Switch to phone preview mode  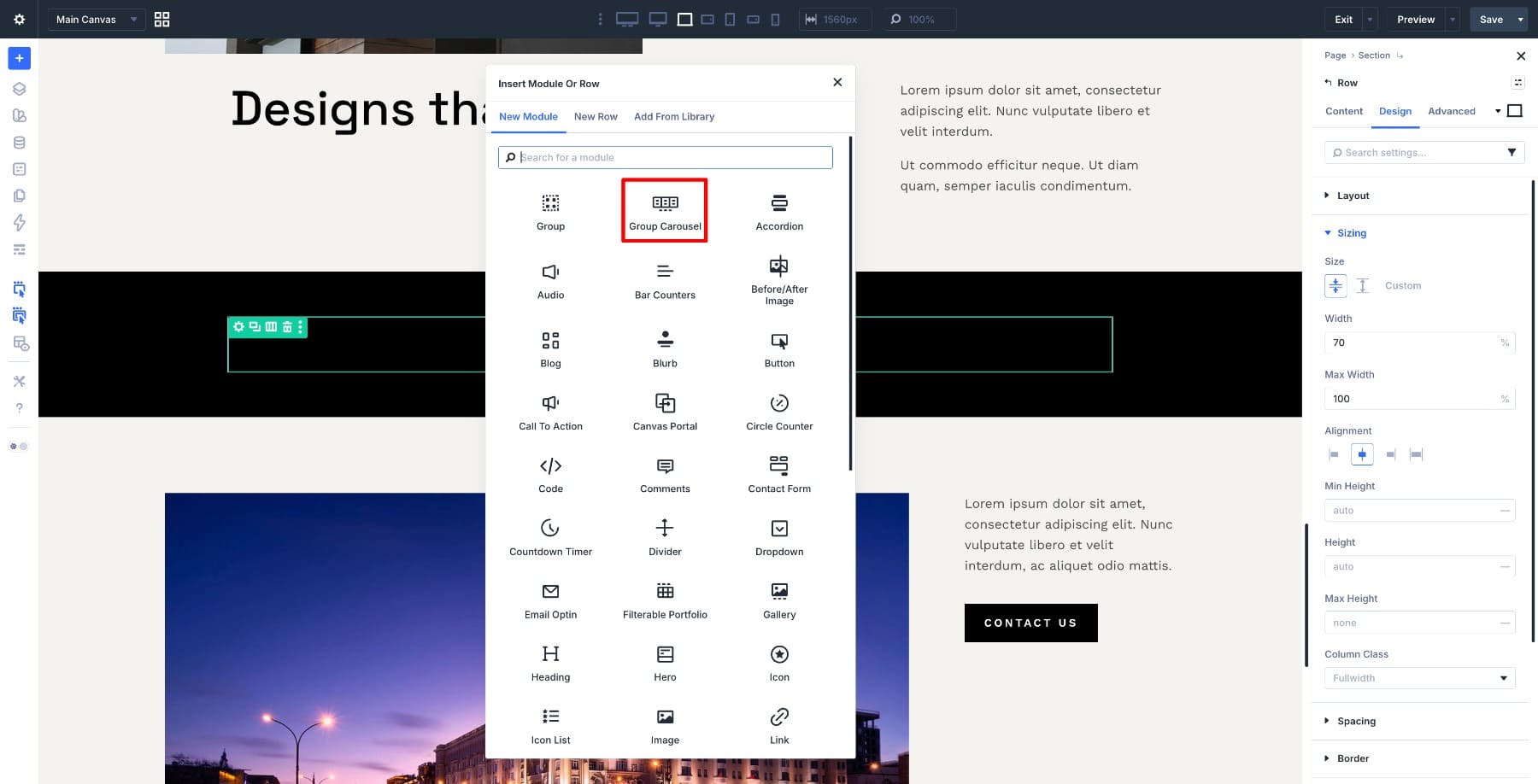775,19
